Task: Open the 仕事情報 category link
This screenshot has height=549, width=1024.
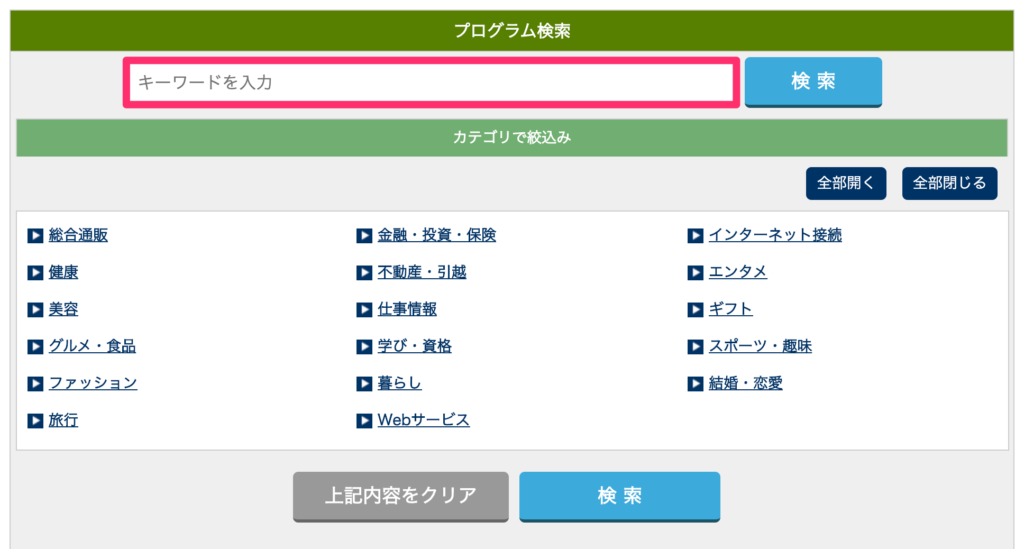Action: click(407, 310)
